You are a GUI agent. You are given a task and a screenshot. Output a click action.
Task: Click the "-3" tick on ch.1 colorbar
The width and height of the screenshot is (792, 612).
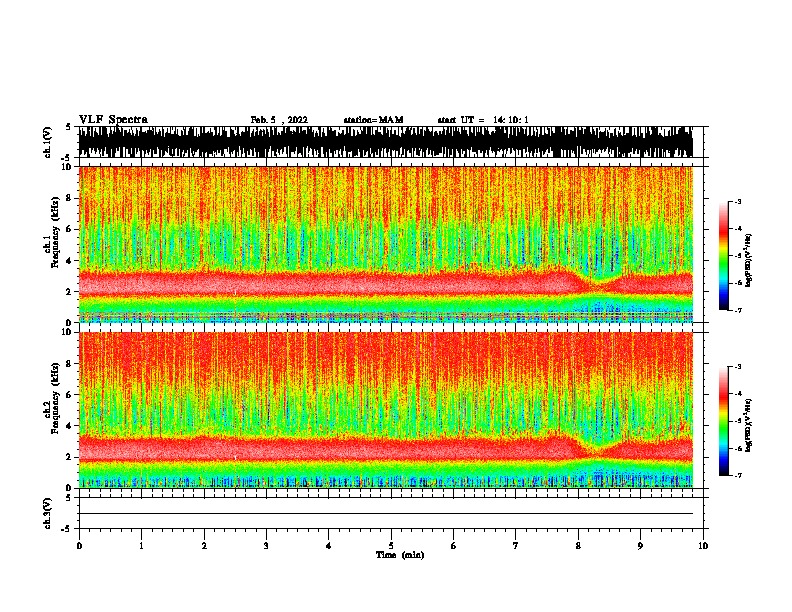pyautogui.click(x=737, y=201)
